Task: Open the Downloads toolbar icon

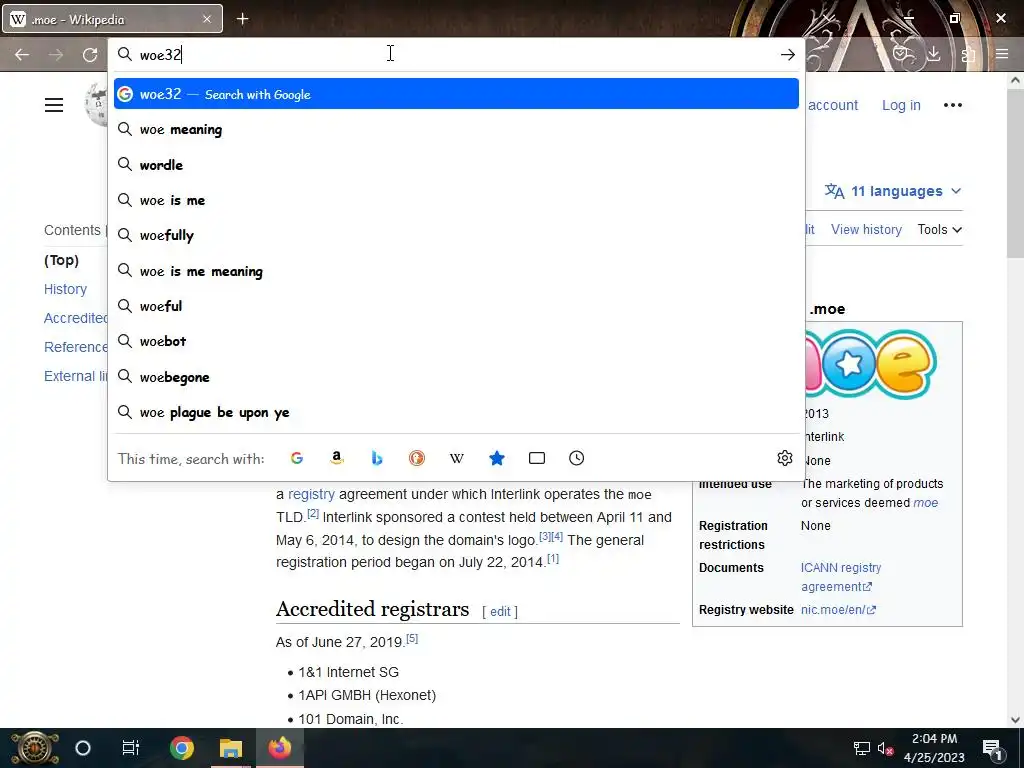Action: pos(934,55)
